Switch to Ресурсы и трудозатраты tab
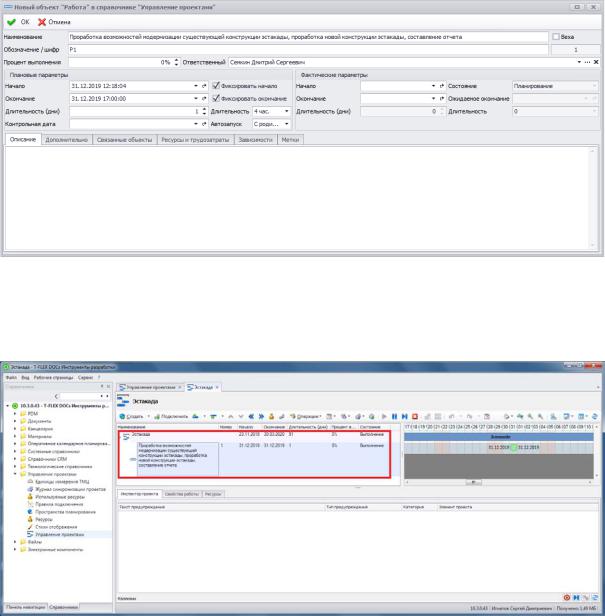This screenshot has height=616, width=605. click(195, 139)
